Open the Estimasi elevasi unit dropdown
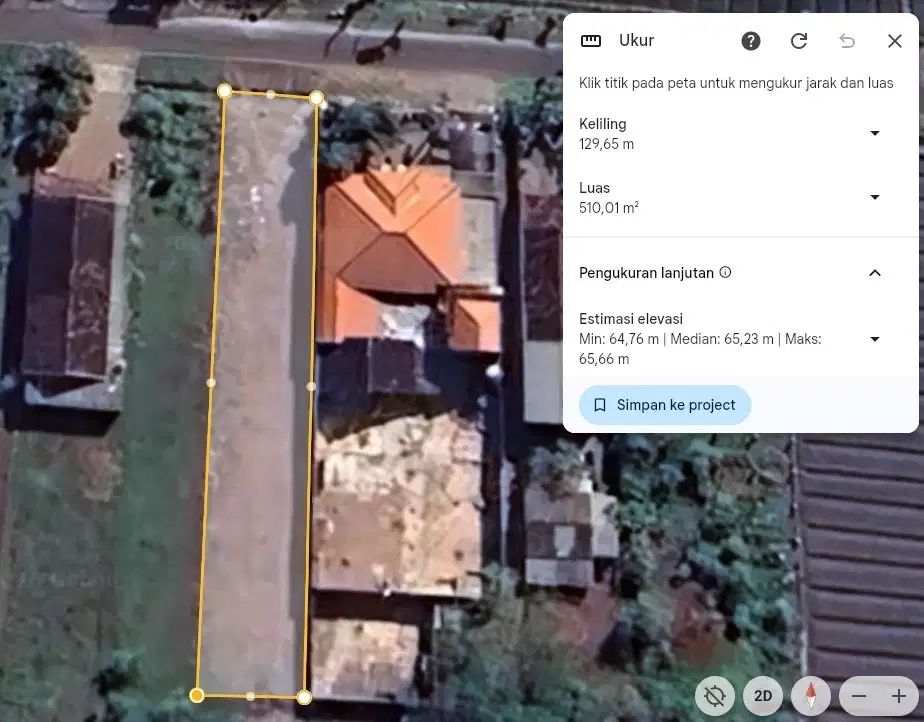This screenshot has height=722, width=924. click(874, 339)
